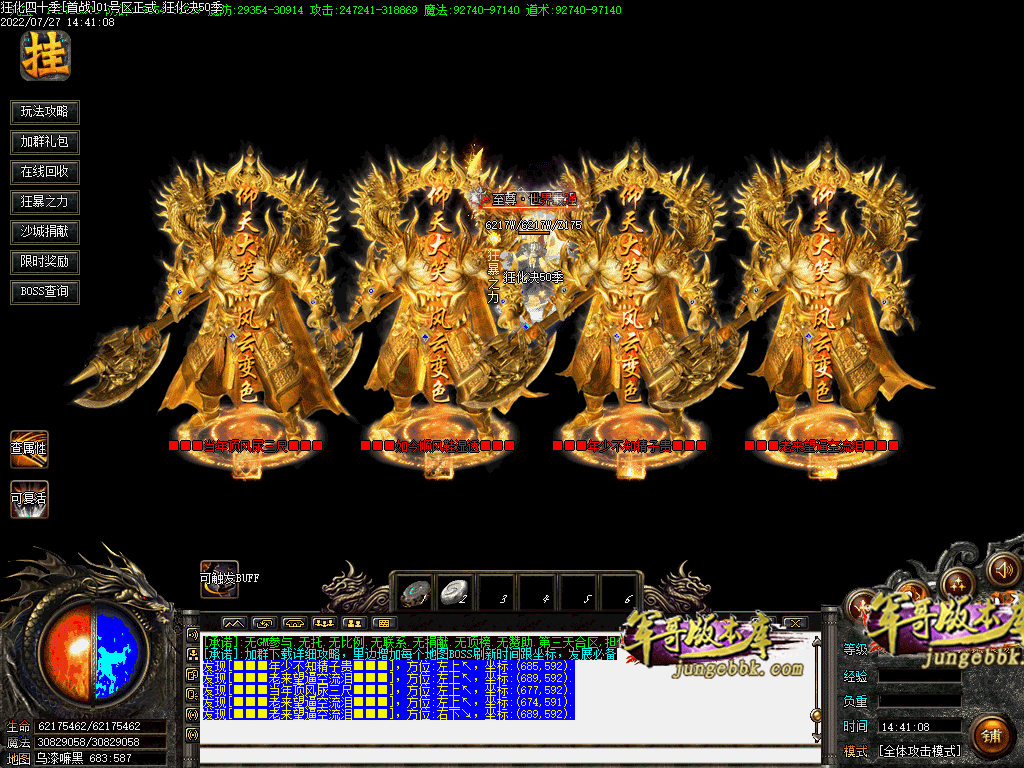Screen dimensions: 1024x768
Task: Click the three-sparkles round icon
Action: pos(957,584)
